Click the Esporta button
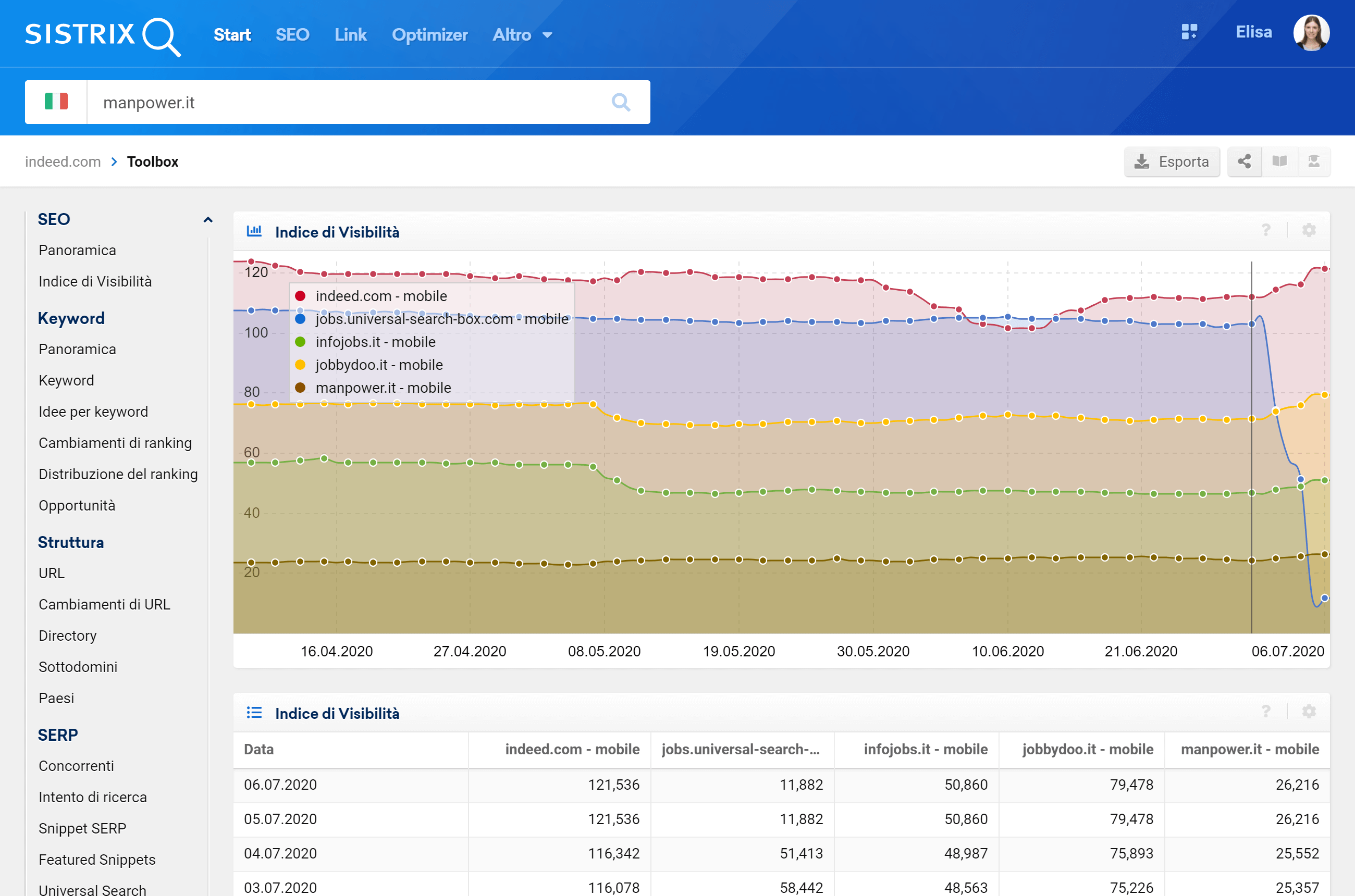Image resolution: width=1355 pixels, height=896 pixels. (1172, 161)
